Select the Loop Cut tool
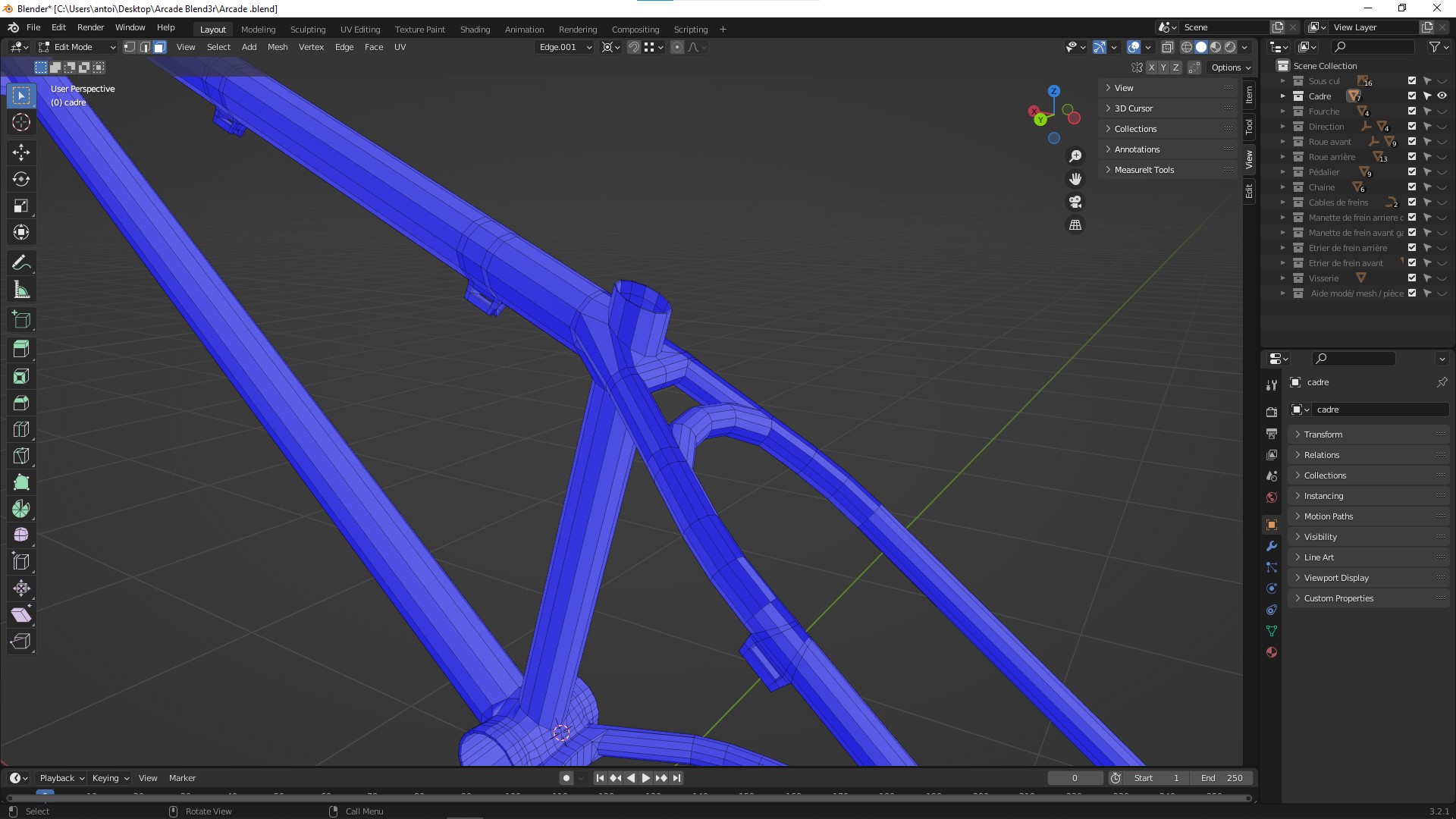 tap(21, 429)
